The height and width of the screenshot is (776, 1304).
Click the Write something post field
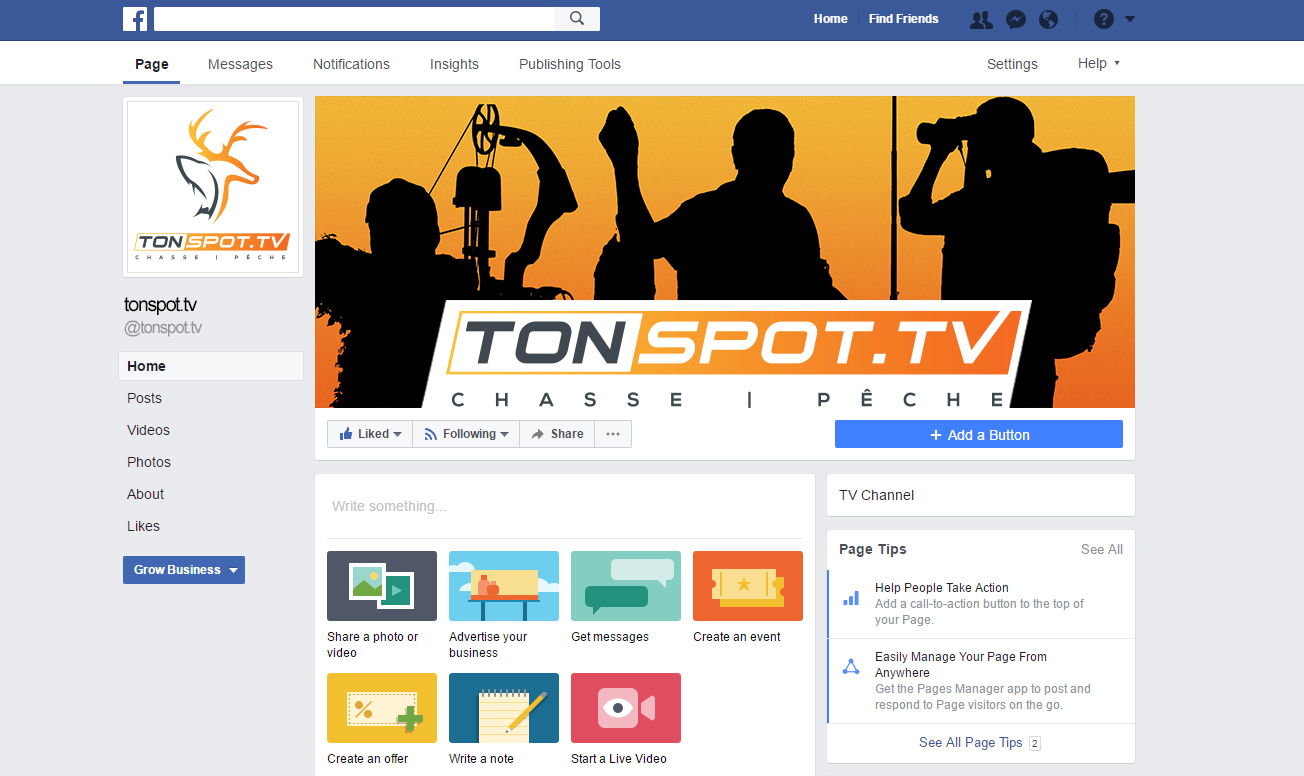565,506
